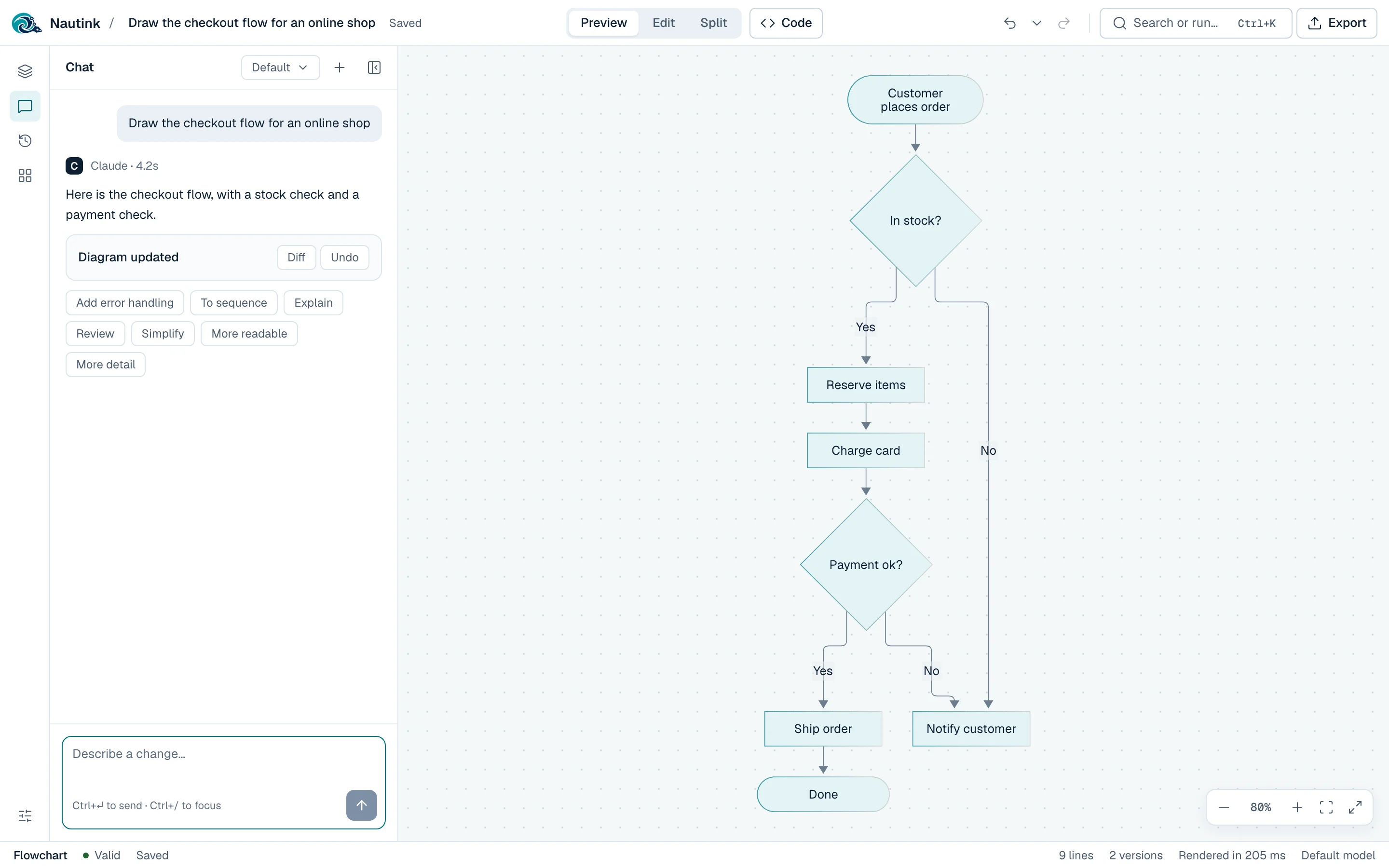The image size is (1389, 868).
Task: Click the 80% zoom level value
Action: pos(1260,807)
